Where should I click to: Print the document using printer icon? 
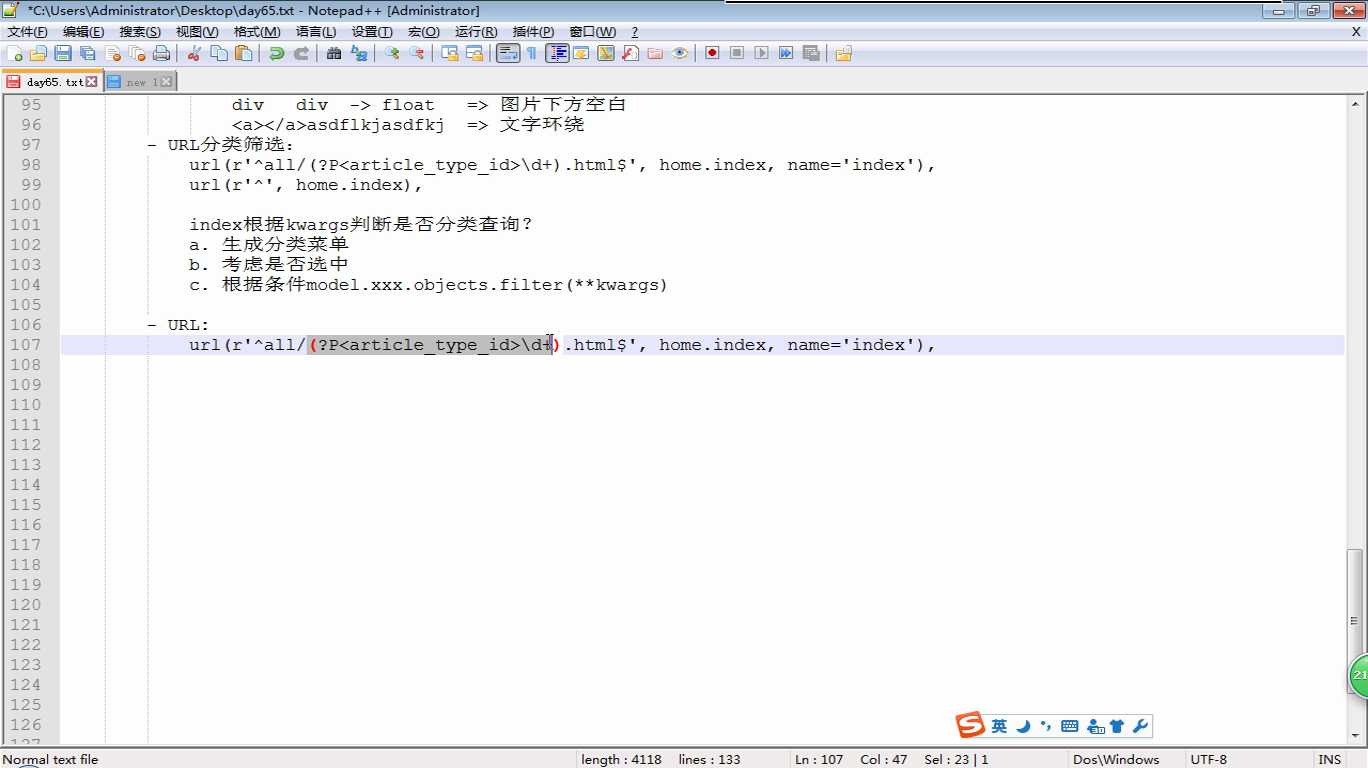click(161, 53)
